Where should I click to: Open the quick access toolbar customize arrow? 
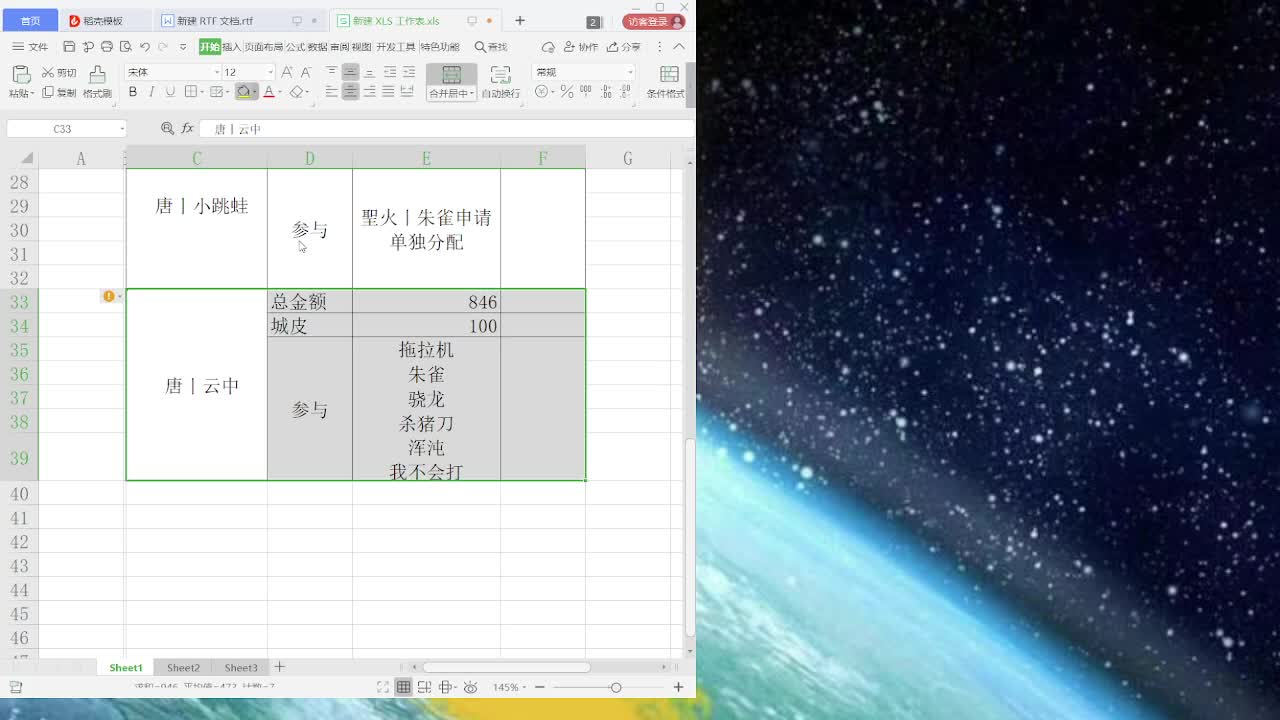(183, 47)
